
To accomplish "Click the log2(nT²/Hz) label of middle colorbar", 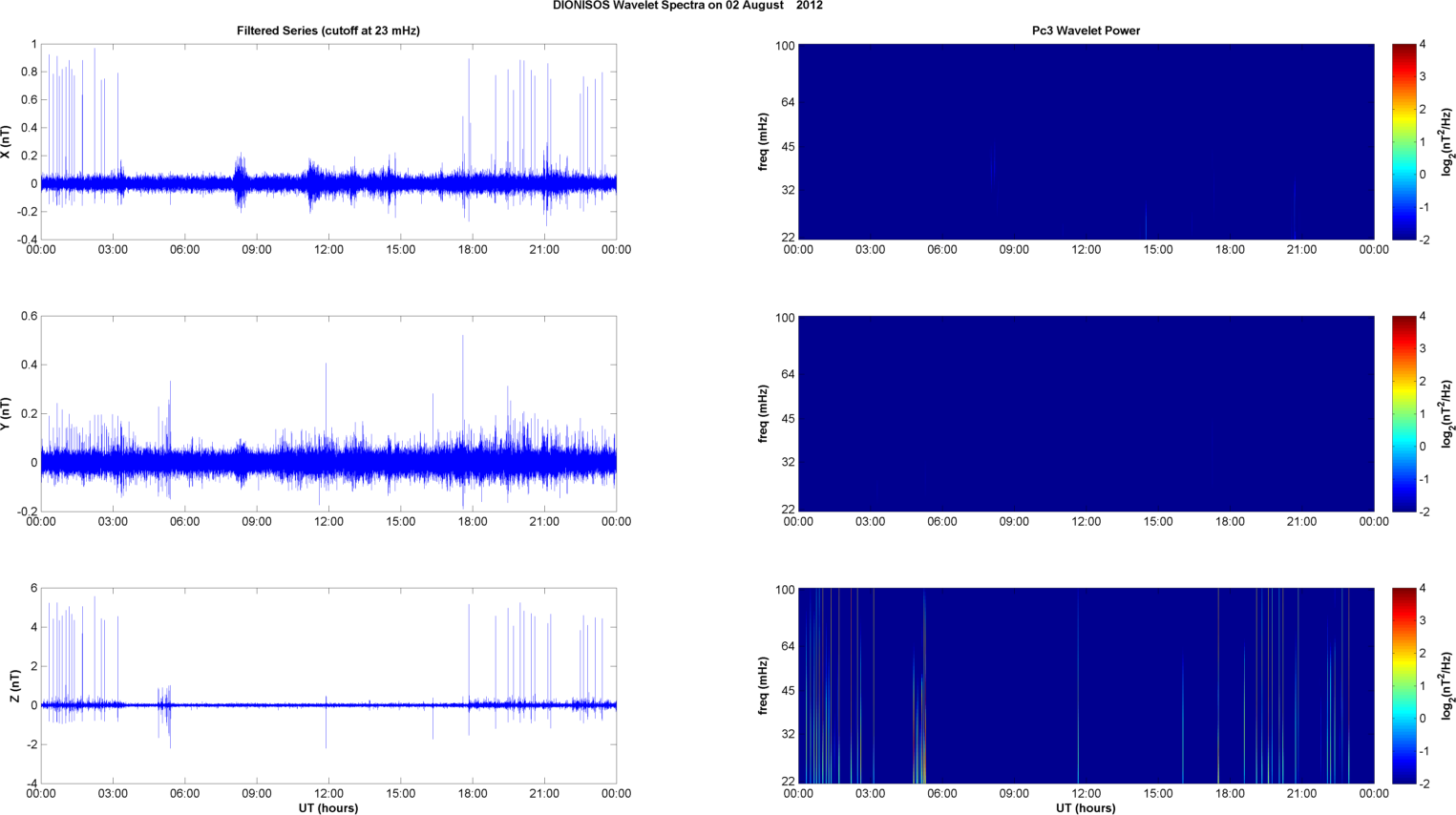I will 1447,414.
